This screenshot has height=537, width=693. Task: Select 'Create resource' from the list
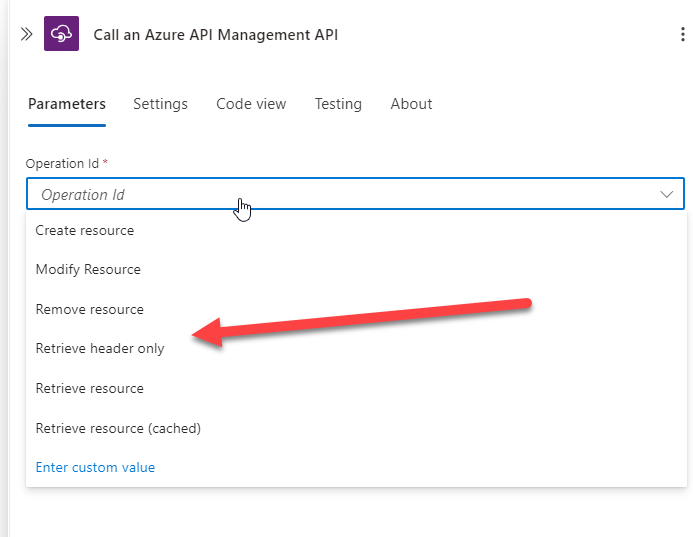(x=85, y=230)
